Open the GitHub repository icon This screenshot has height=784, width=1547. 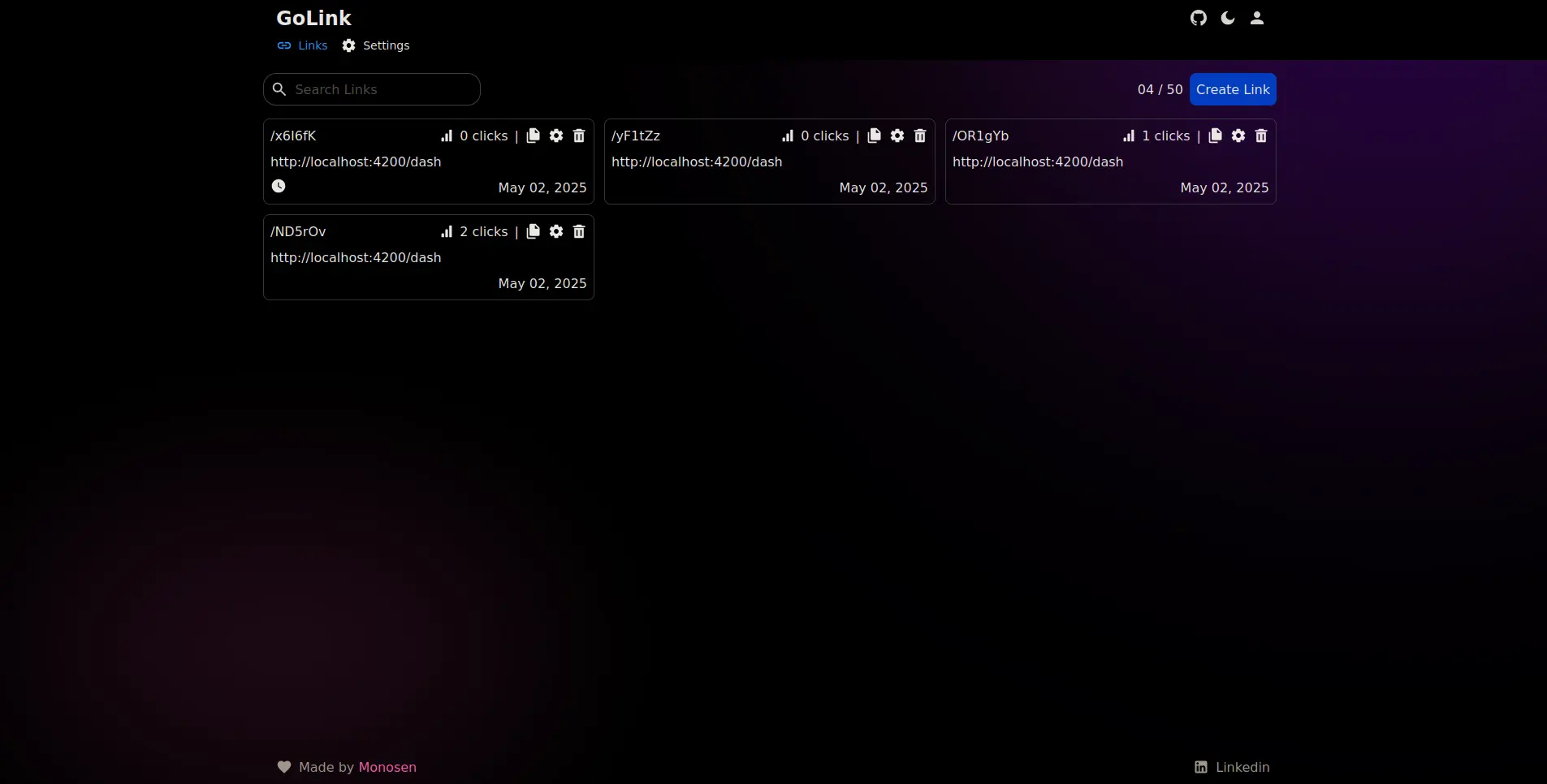coord(1198,18)
